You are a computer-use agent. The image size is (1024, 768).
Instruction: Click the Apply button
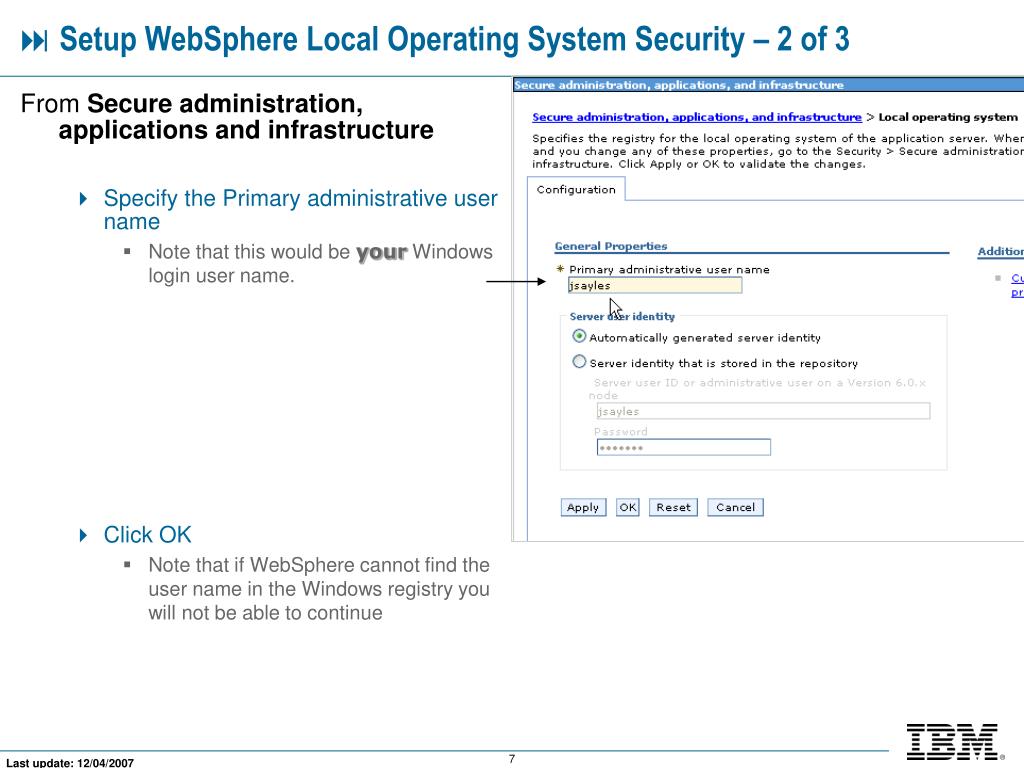point(583,507)
